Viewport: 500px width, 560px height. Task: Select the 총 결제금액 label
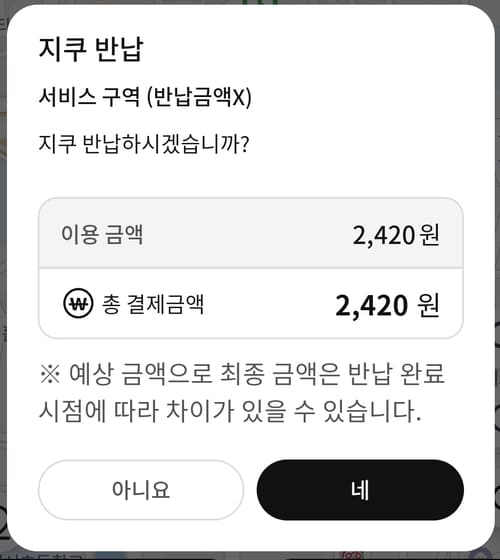tap(153, 304)
